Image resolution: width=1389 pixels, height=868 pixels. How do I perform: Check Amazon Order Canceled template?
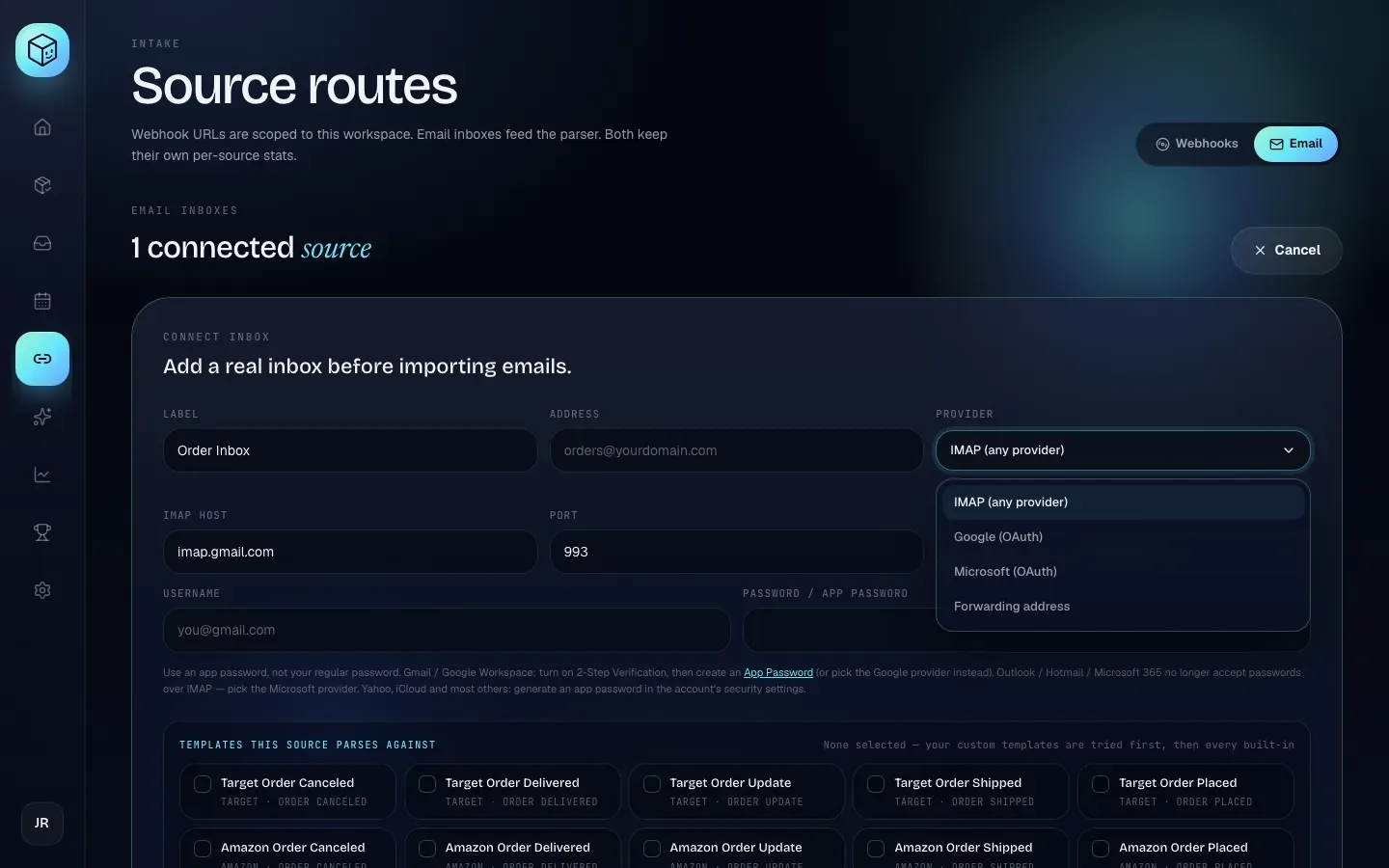(203, 849)
